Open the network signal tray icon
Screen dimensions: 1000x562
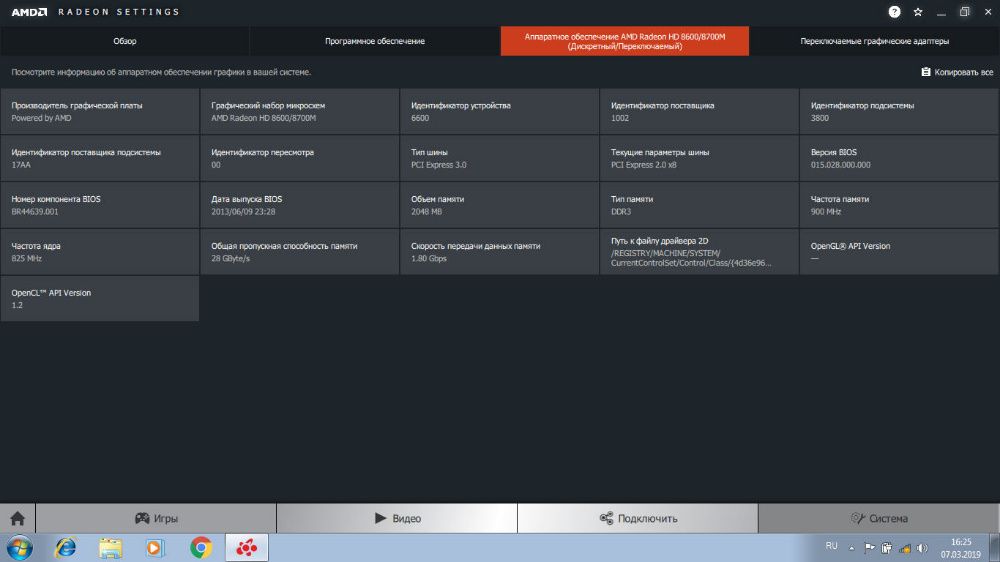click(904, 547)
